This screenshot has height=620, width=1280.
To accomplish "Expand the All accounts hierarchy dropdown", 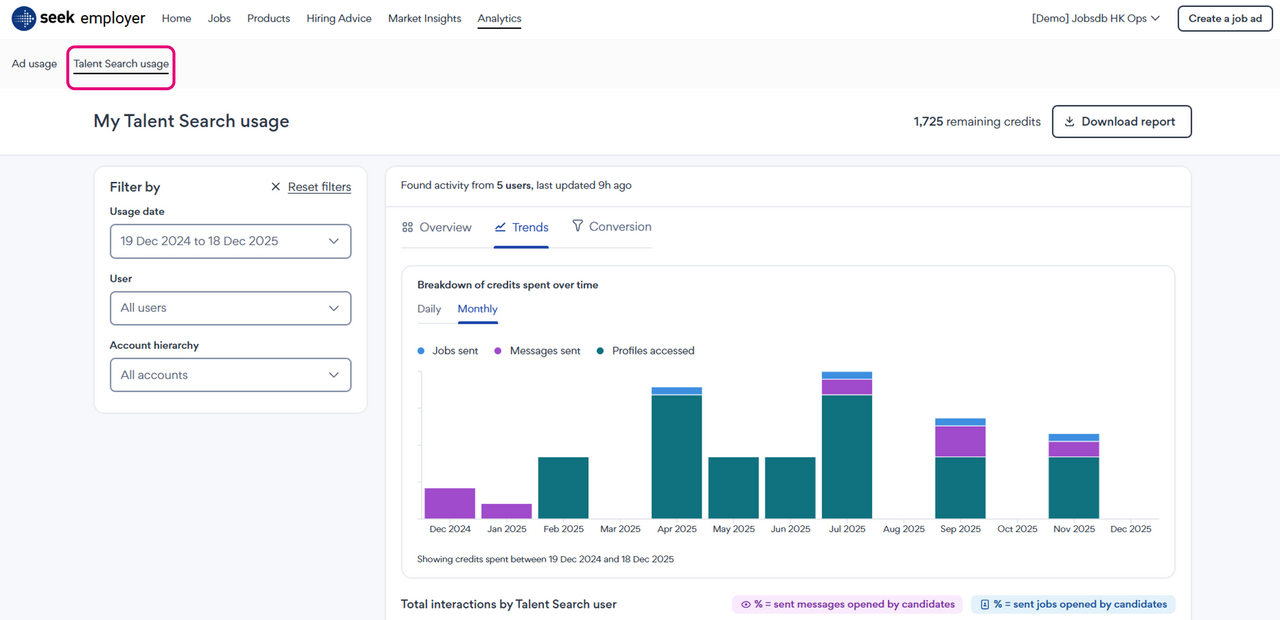I will (x=230, y=375).
